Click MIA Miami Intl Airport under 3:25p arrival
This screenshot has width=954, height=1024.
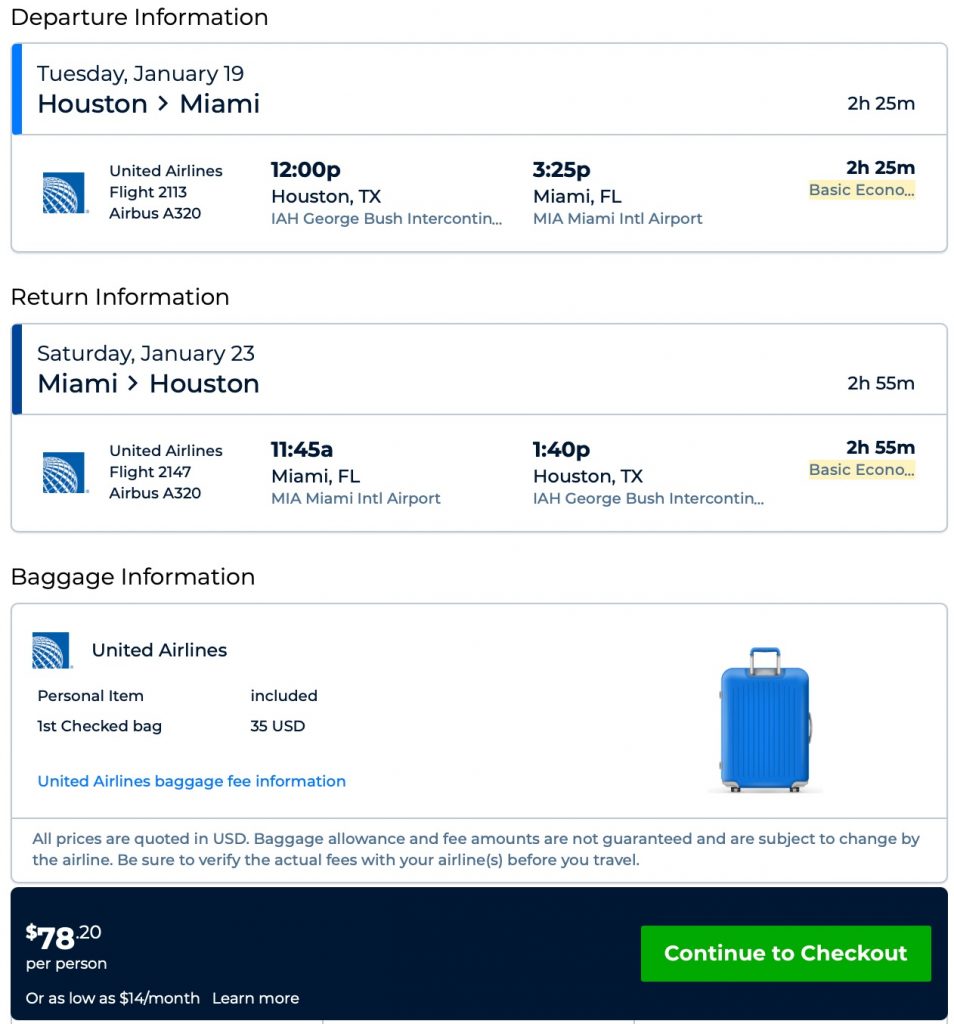pos(617,219)
